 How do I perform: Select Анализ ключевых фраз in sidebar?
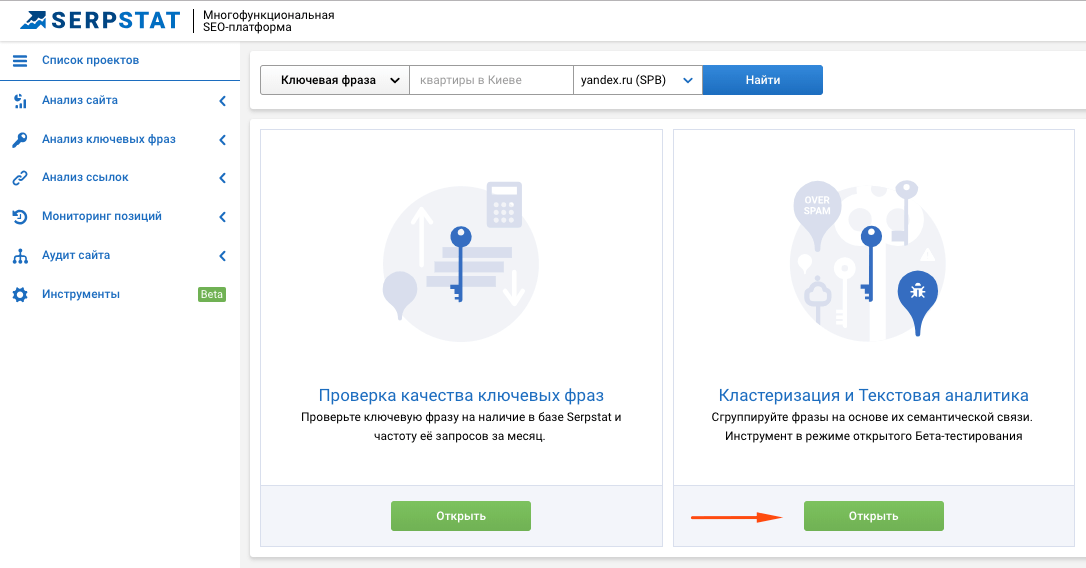coord(109,139)
